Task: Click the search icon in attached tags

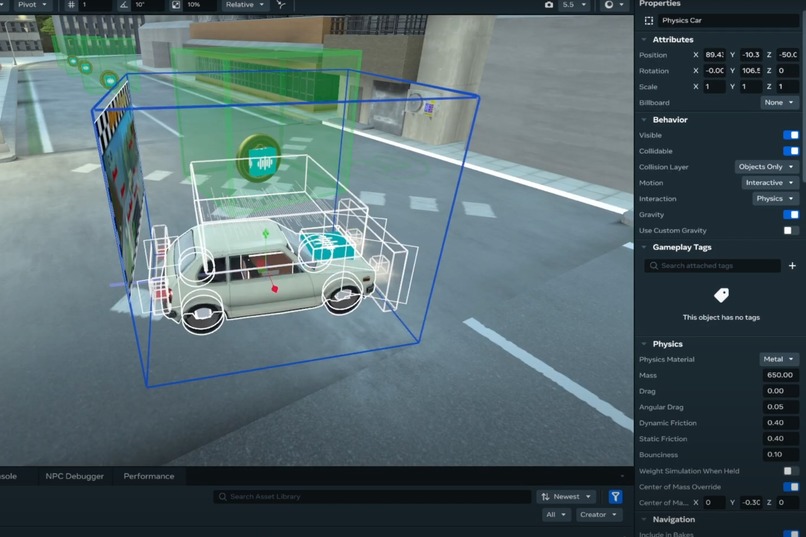Action: click(x=653, y=266)
